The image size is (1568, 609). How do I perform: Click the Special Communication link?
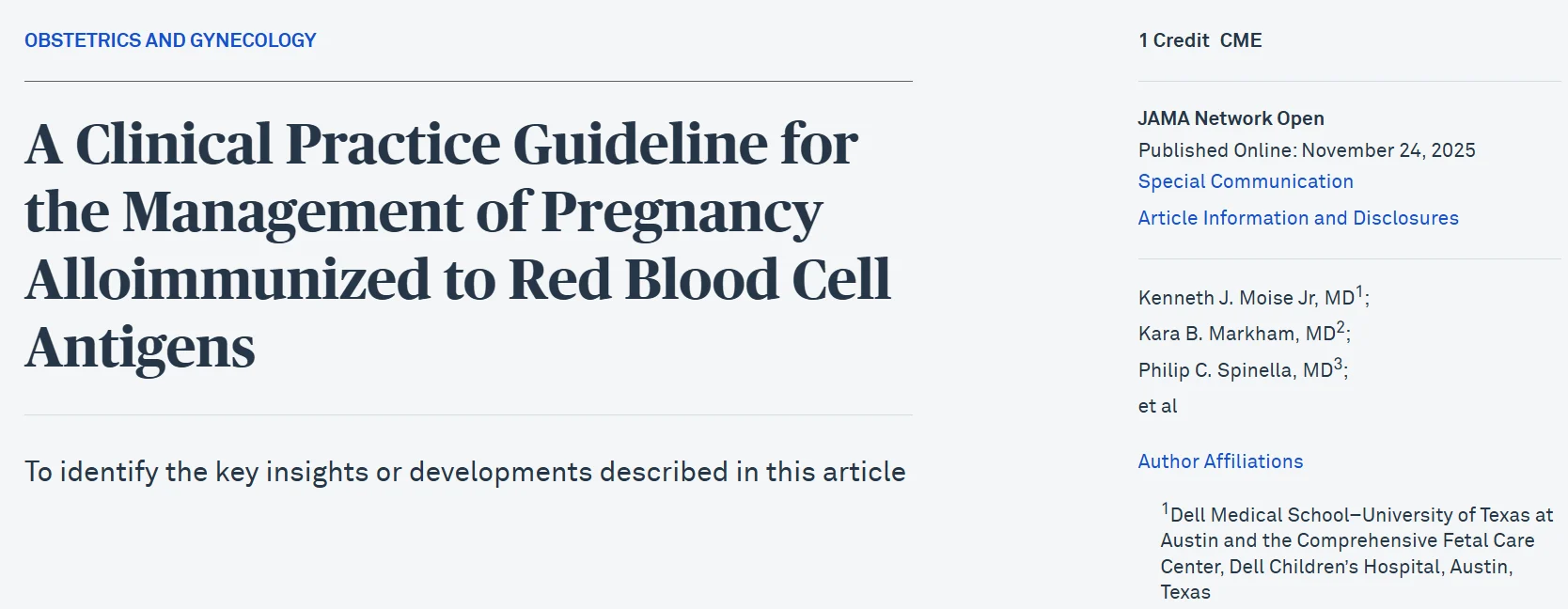(x=1246, y=181)
